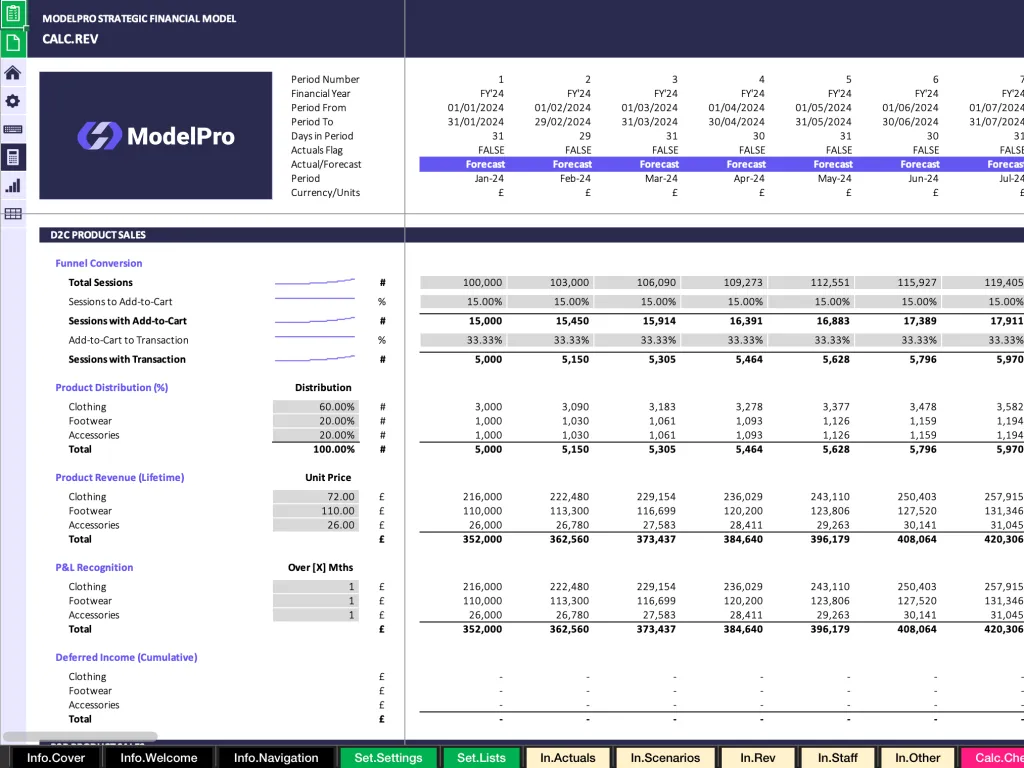The image size is (1024, 768).
Task: Click the table grid icon in sidebar
Action: pyautogui.click(x=13, y=213)
